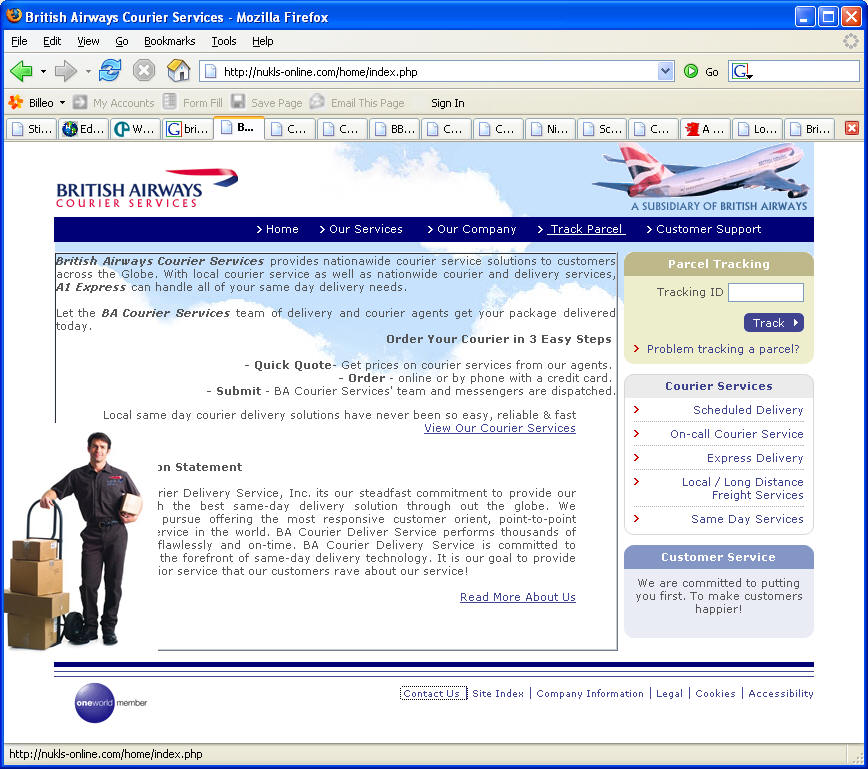Open the Edit menu
868x769 pixels.
(x=52, y=41)
